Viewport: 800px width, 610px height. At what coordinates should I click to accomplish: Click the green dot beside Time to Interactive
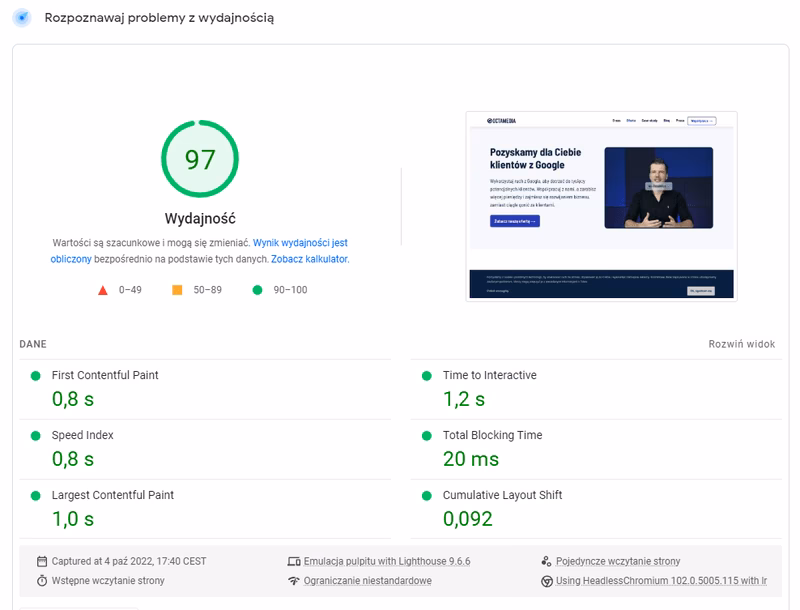[426, 375]
